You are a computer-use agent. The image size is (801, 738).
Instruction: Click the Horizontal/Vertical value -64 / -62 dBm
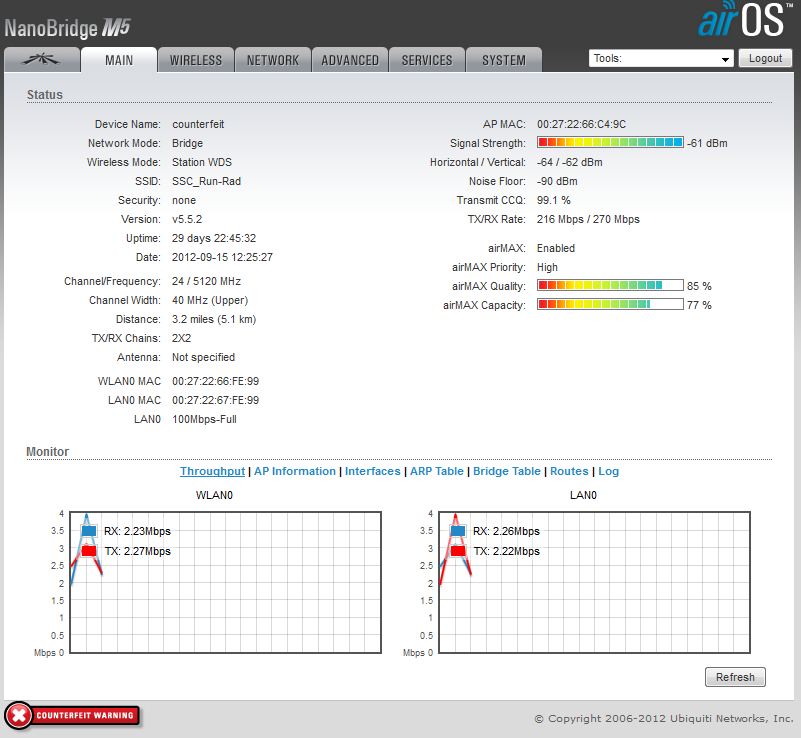coord(570,162)
